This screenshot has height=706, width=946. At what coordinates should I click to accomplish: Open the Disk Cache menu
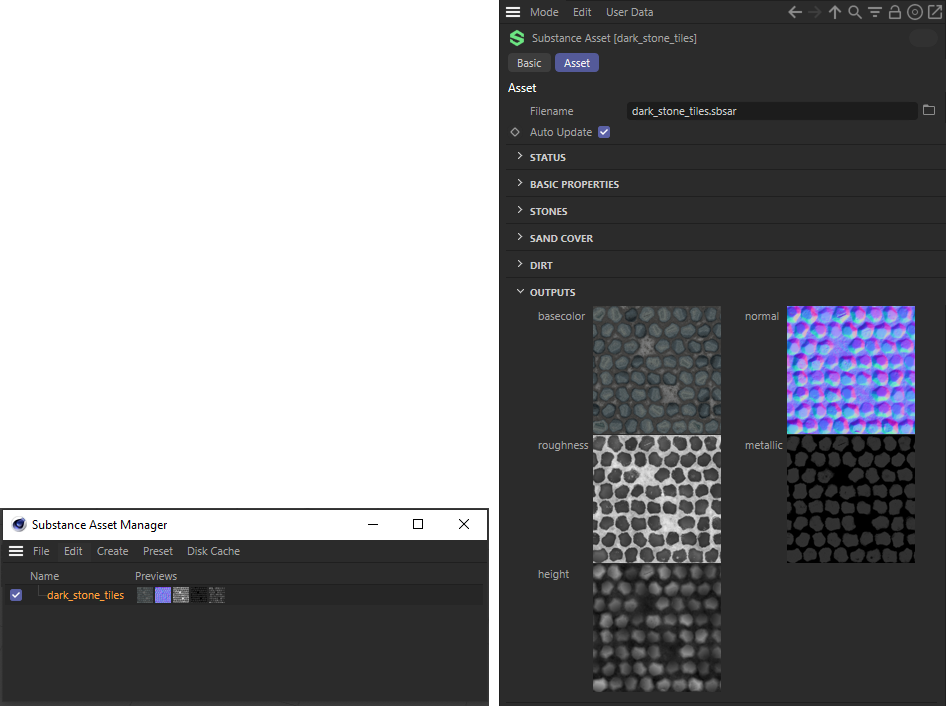click(x=214, y=551)
